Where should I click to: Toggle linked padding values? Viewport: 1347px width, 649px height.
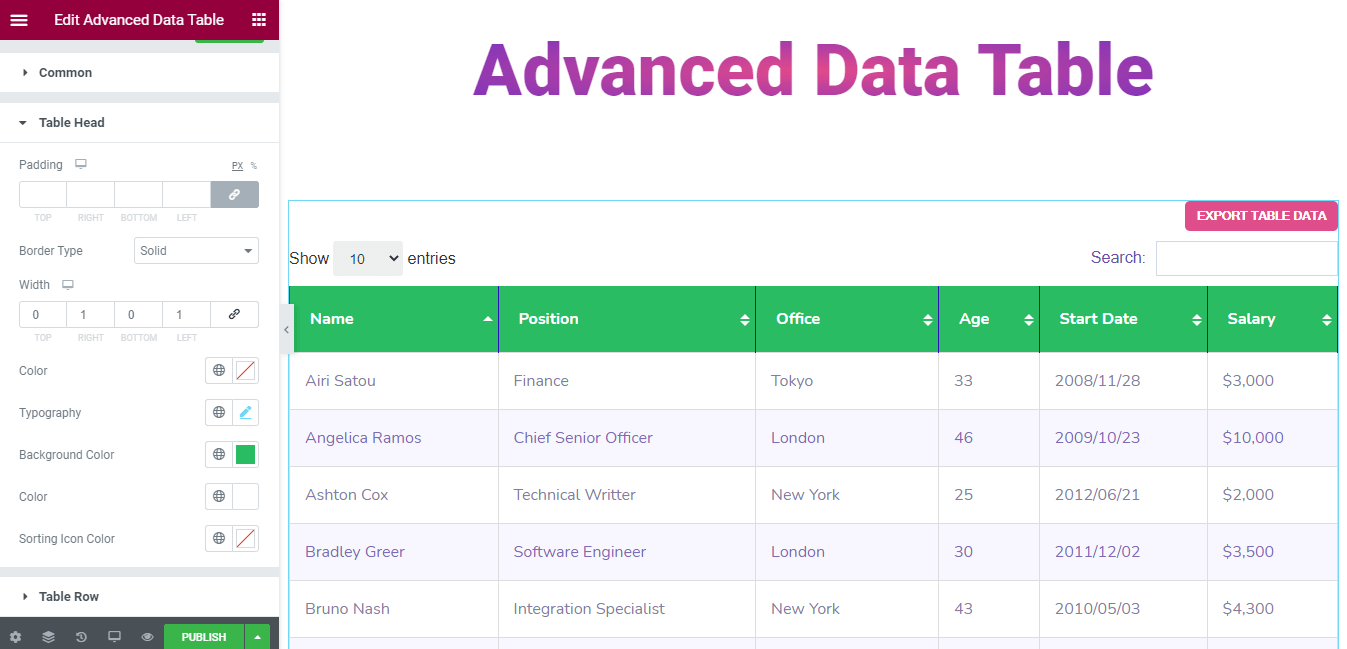pyautogui.click(x=235, y=194)
